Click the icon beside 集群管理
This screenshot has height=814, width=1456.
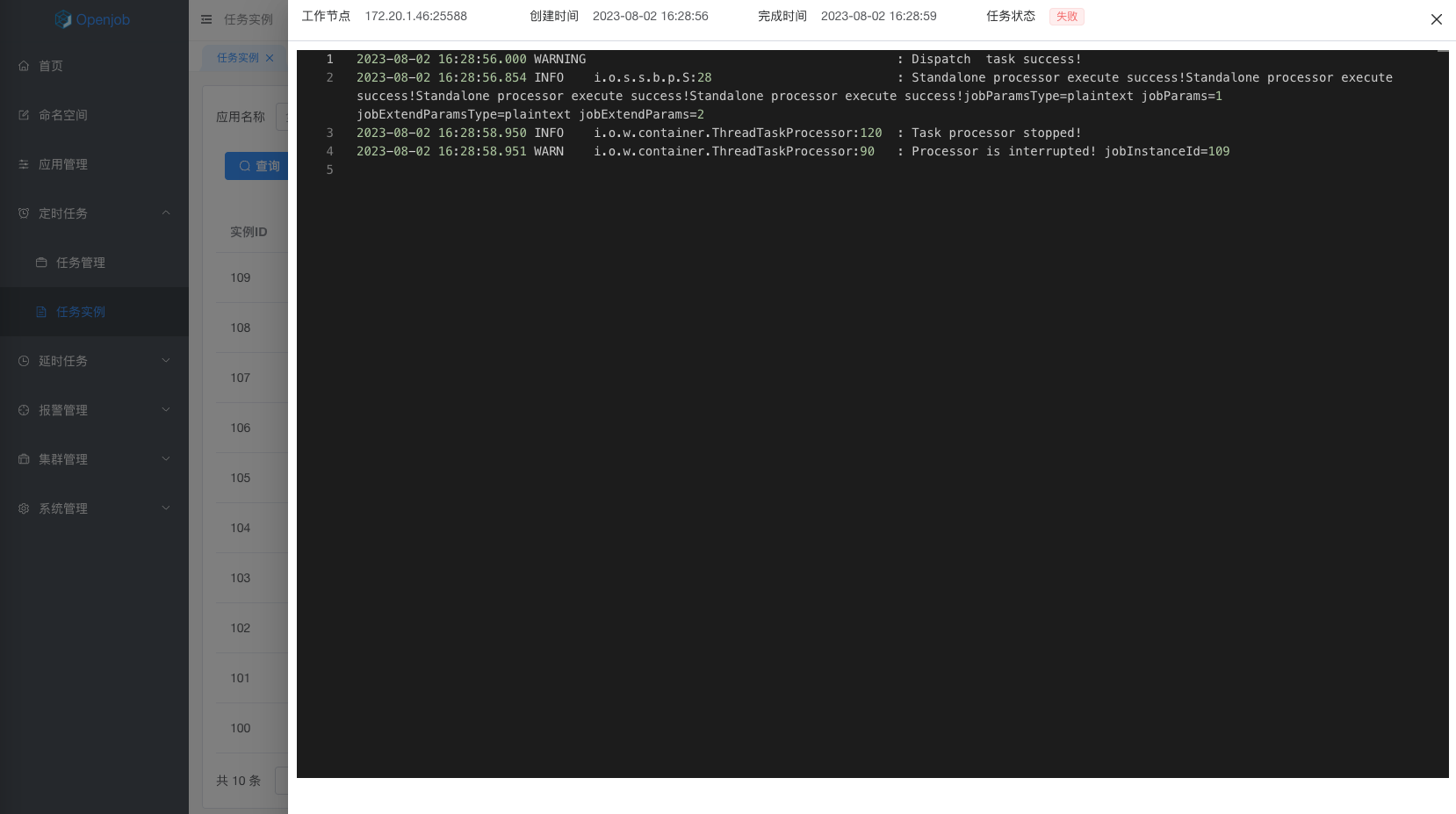click(x=24, y=459)
